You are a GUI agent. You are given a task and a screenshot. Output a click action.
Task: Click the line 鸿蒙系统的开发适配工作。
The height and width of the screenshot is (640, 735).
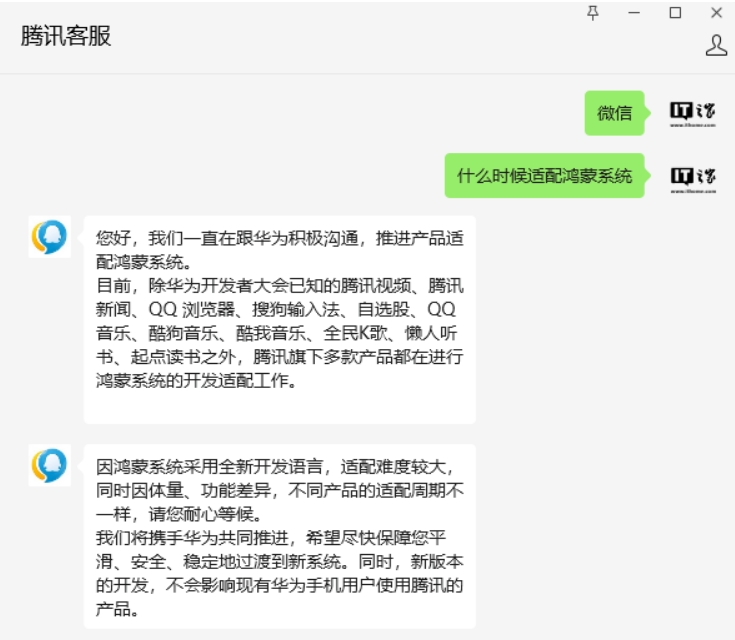click(x=196, y=380)
